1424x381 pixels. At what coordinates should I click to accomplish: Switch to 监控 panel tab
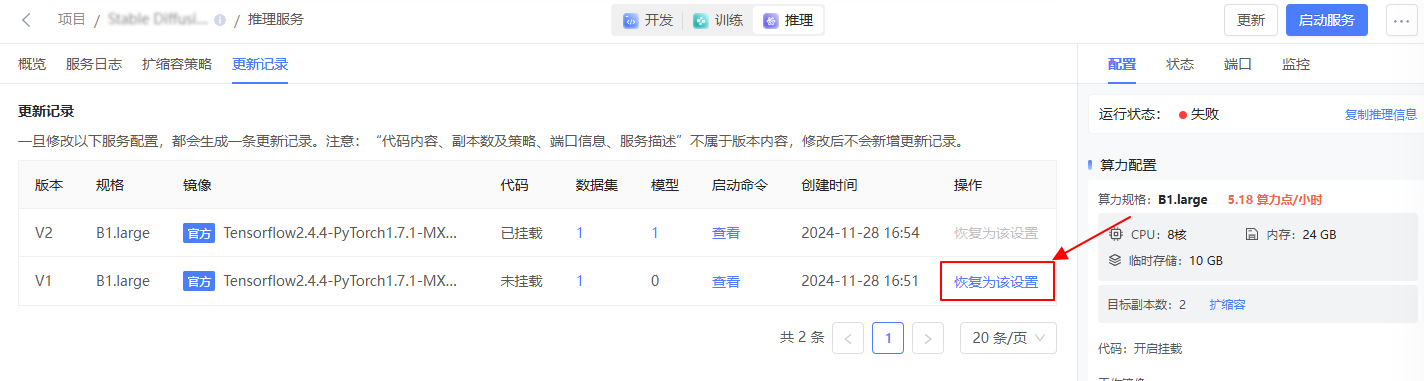pyautogui.click(x=1296, y=64)
